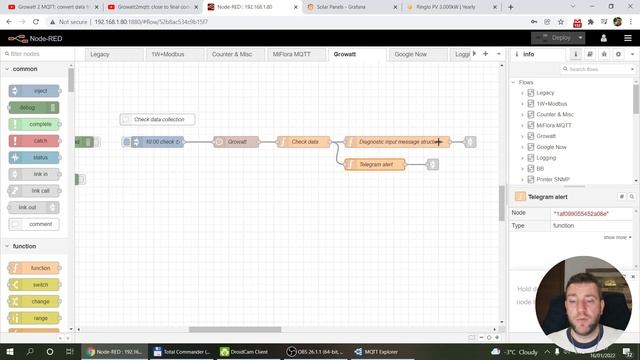Bookmark this page with star icon

pyautogui.click(x=561, y=22)
